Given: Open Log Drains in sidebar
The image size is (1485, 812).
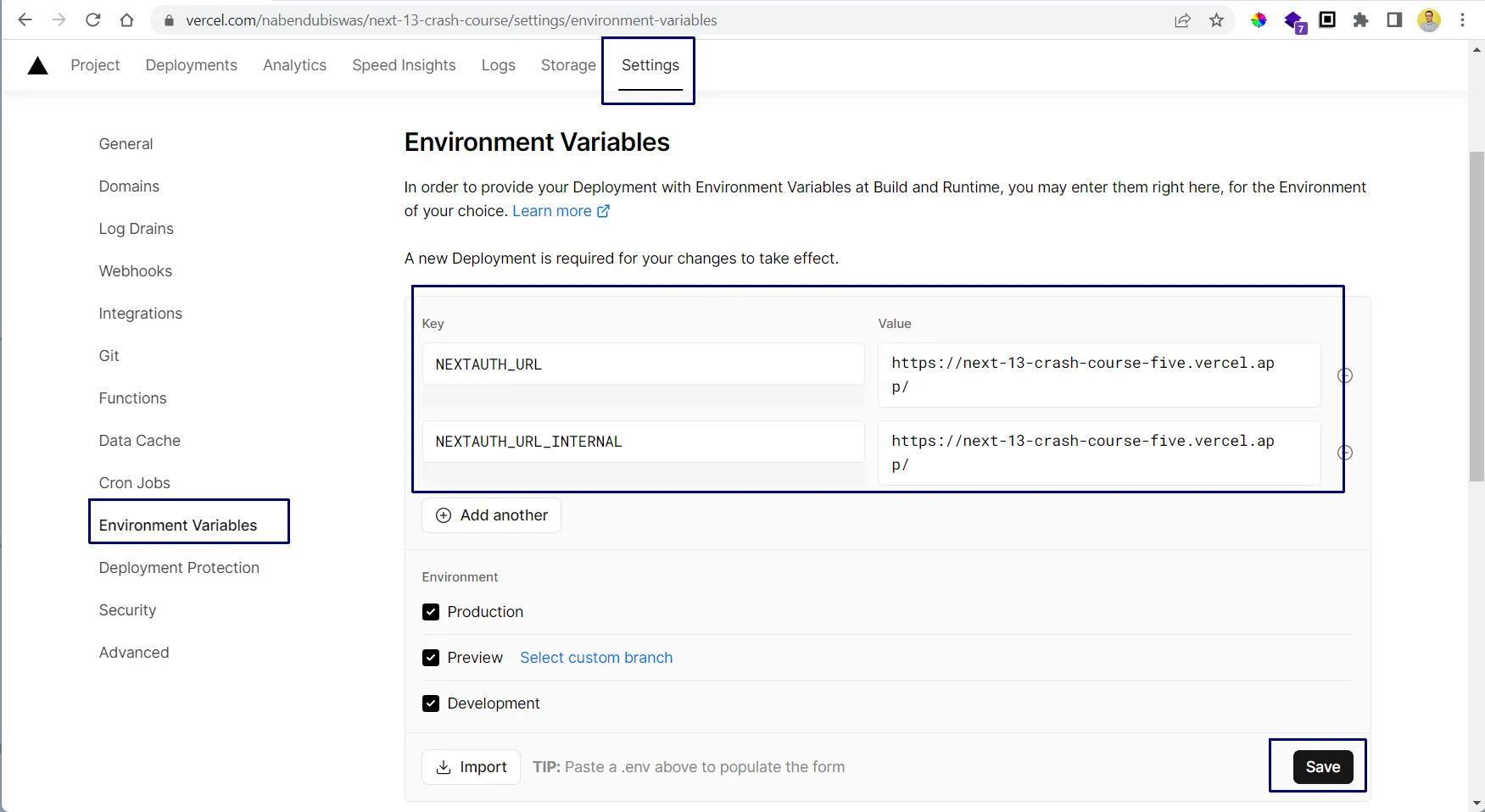Looking at the screenshot, I should coord(136,229).
